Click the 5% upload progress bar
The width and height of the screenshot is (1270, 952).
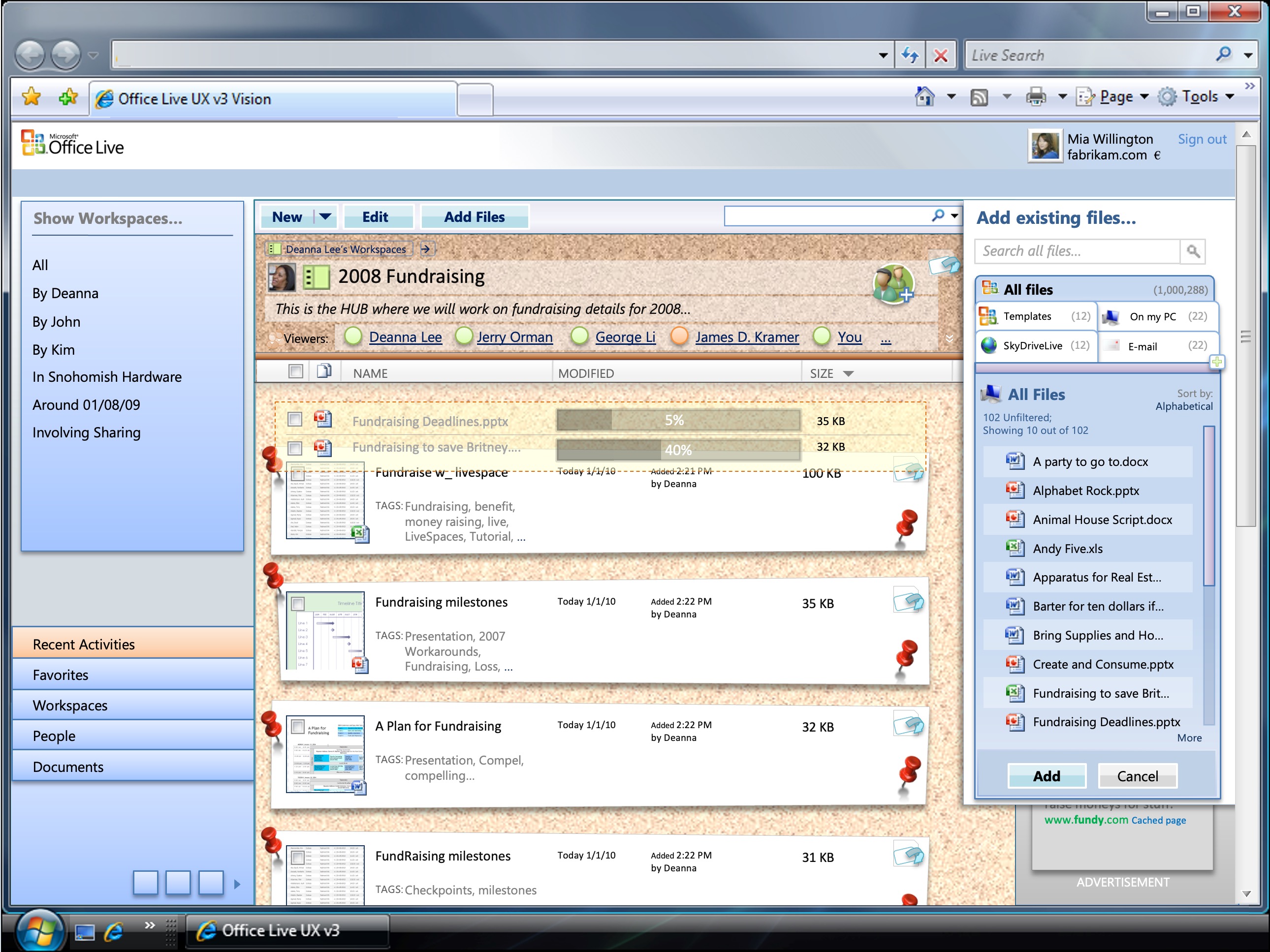[678, 420]
